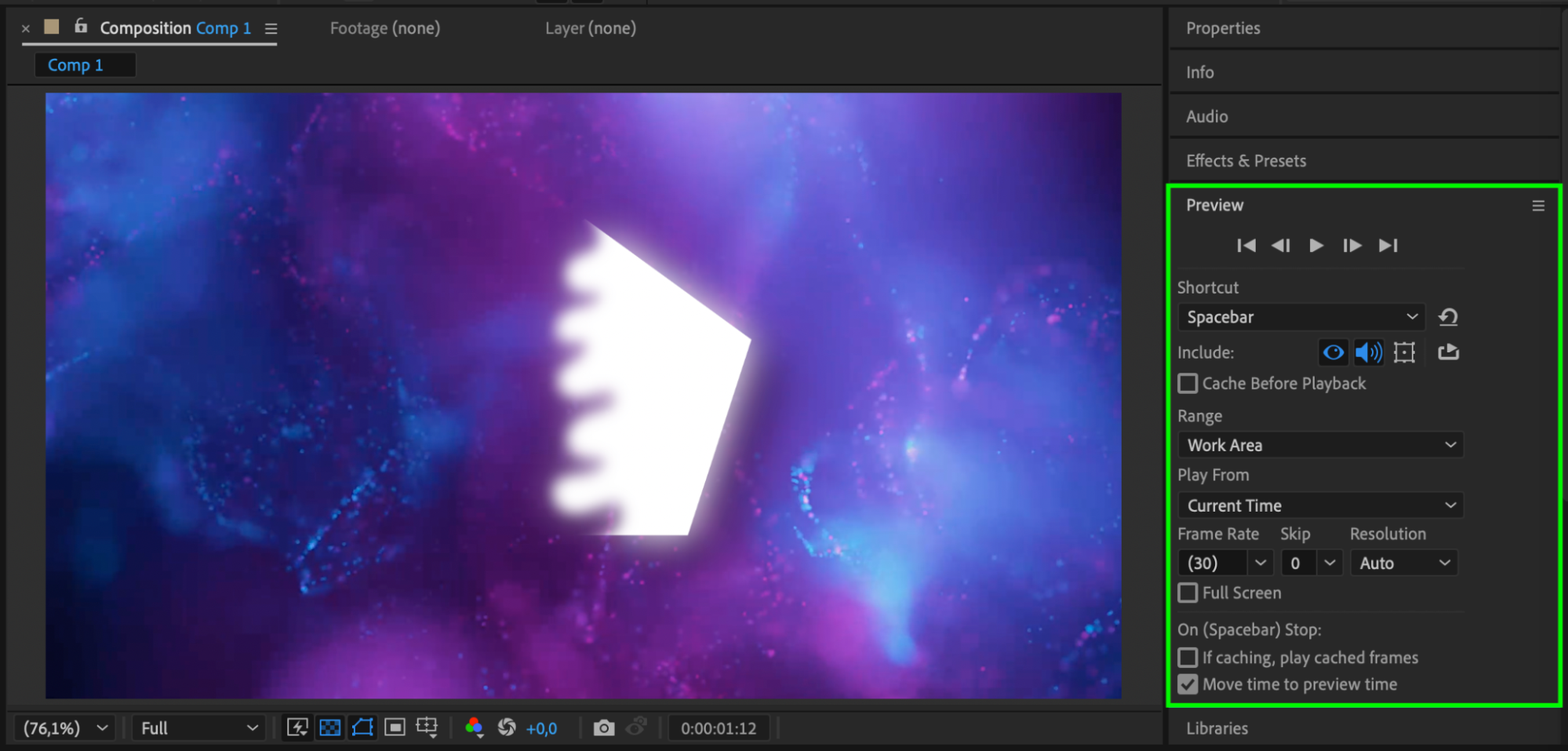Open the Preview panel menu

coord(1538,206)
